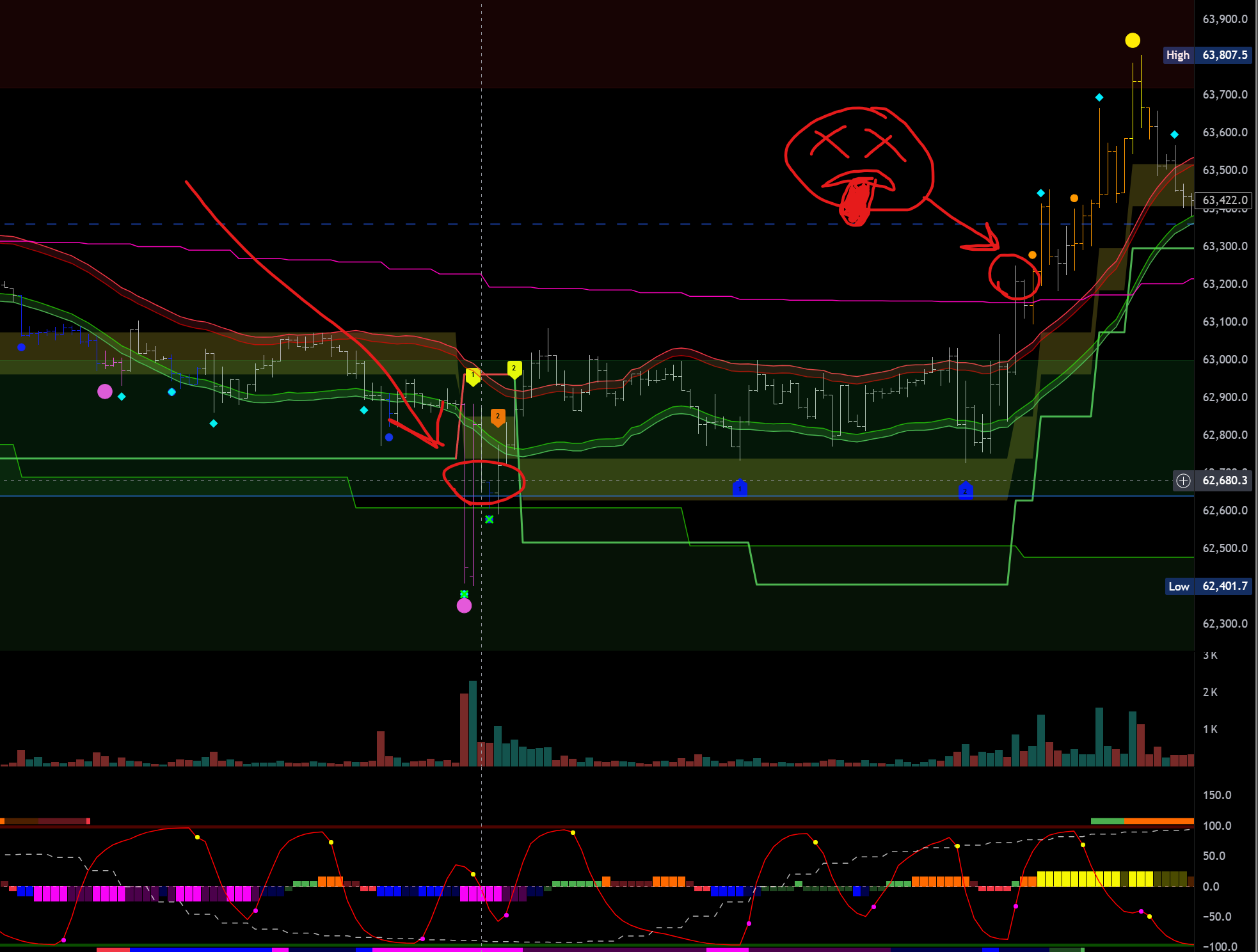The image size is (1258, 952).
Task: Click the large pink circle at far left
Action: pyautogui.click(x=105, y=391)
